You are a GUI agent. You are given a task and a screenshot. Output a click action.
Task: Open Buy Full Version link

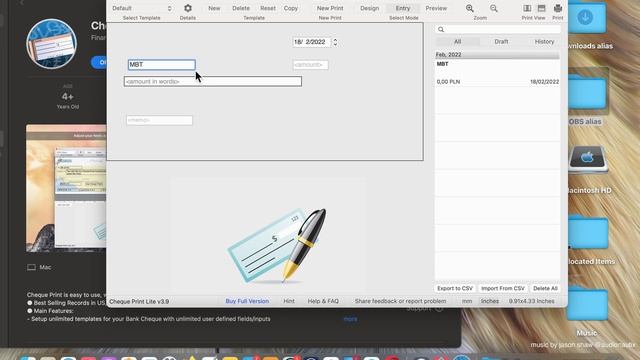point(247,301)
